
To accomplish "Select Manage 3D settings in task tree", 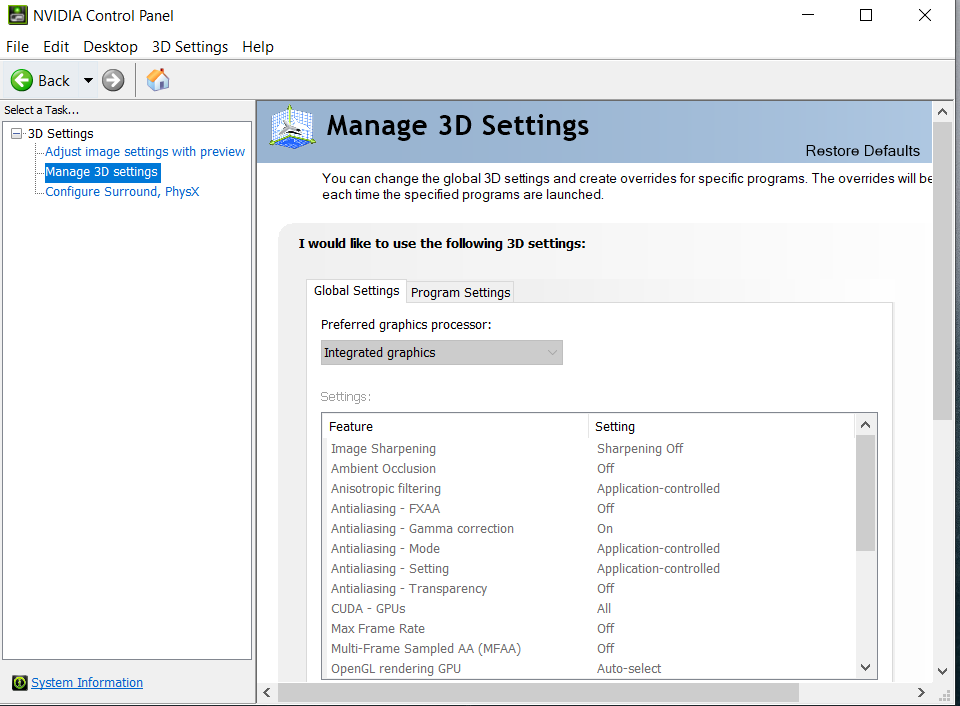I will (x=102, y=172).
